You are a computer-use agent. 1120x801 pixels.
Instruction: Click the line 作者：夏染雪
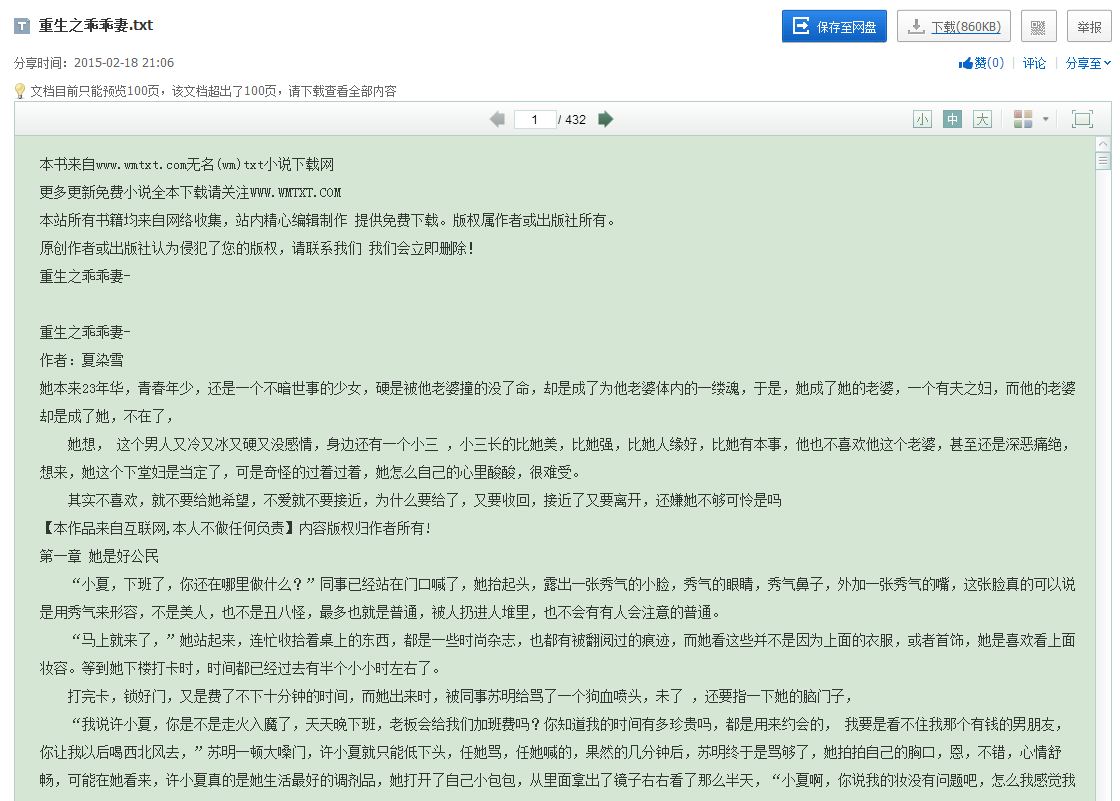(81, 360)
